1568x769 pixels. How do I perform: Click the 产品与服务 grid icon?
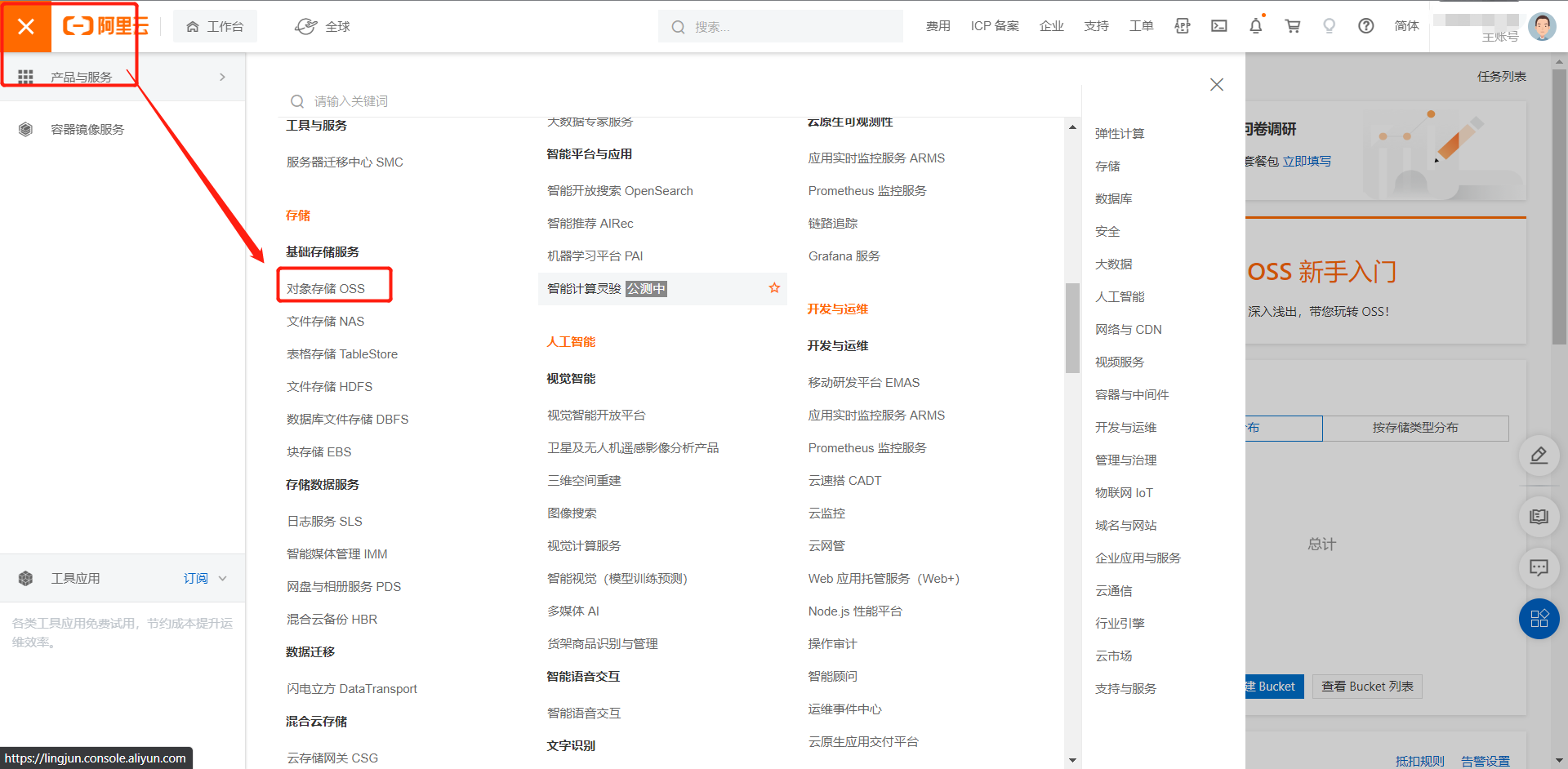coord(25,77)
